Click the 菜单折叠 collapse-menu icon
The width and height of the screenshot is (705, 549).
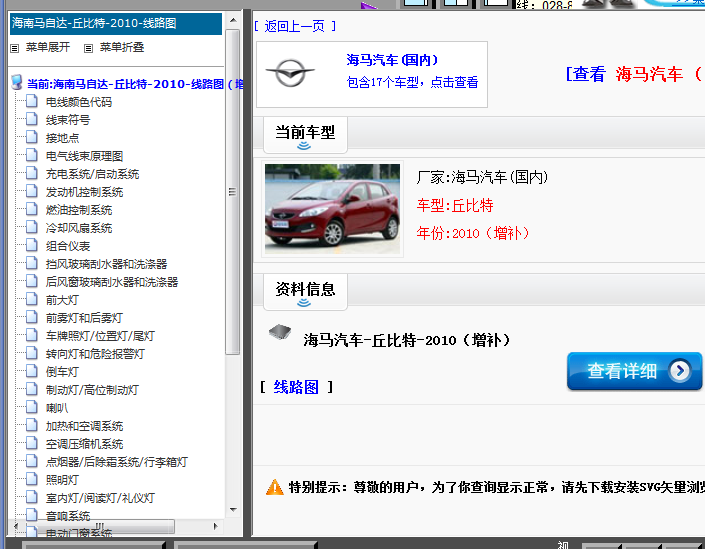pos(89,48)
